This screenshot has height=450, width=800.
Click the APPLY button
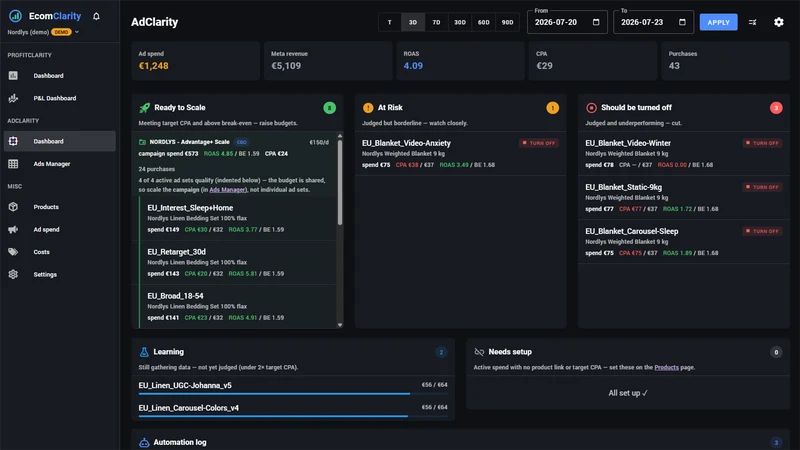pyautogui.click(x=718, y=22)
